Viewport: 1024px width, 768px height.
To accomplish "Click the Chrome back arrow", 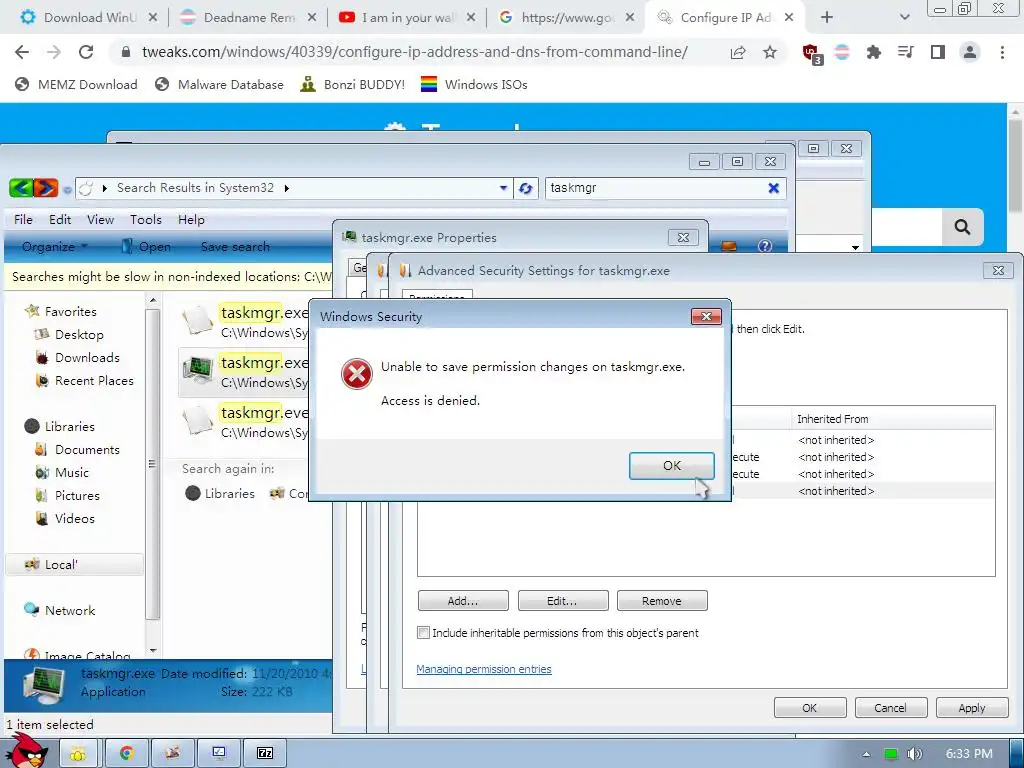I will tap(22, 52).
